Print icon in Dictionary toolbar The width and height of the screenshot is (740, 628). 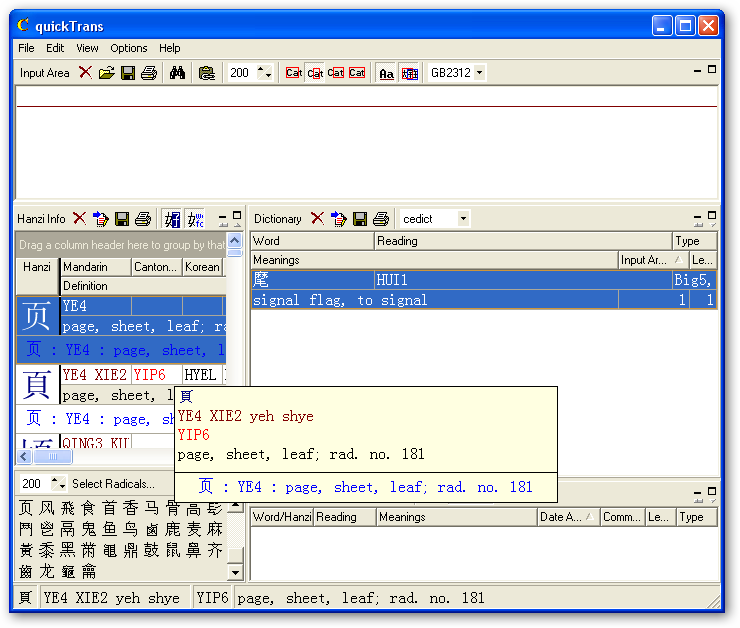(381, 218)
